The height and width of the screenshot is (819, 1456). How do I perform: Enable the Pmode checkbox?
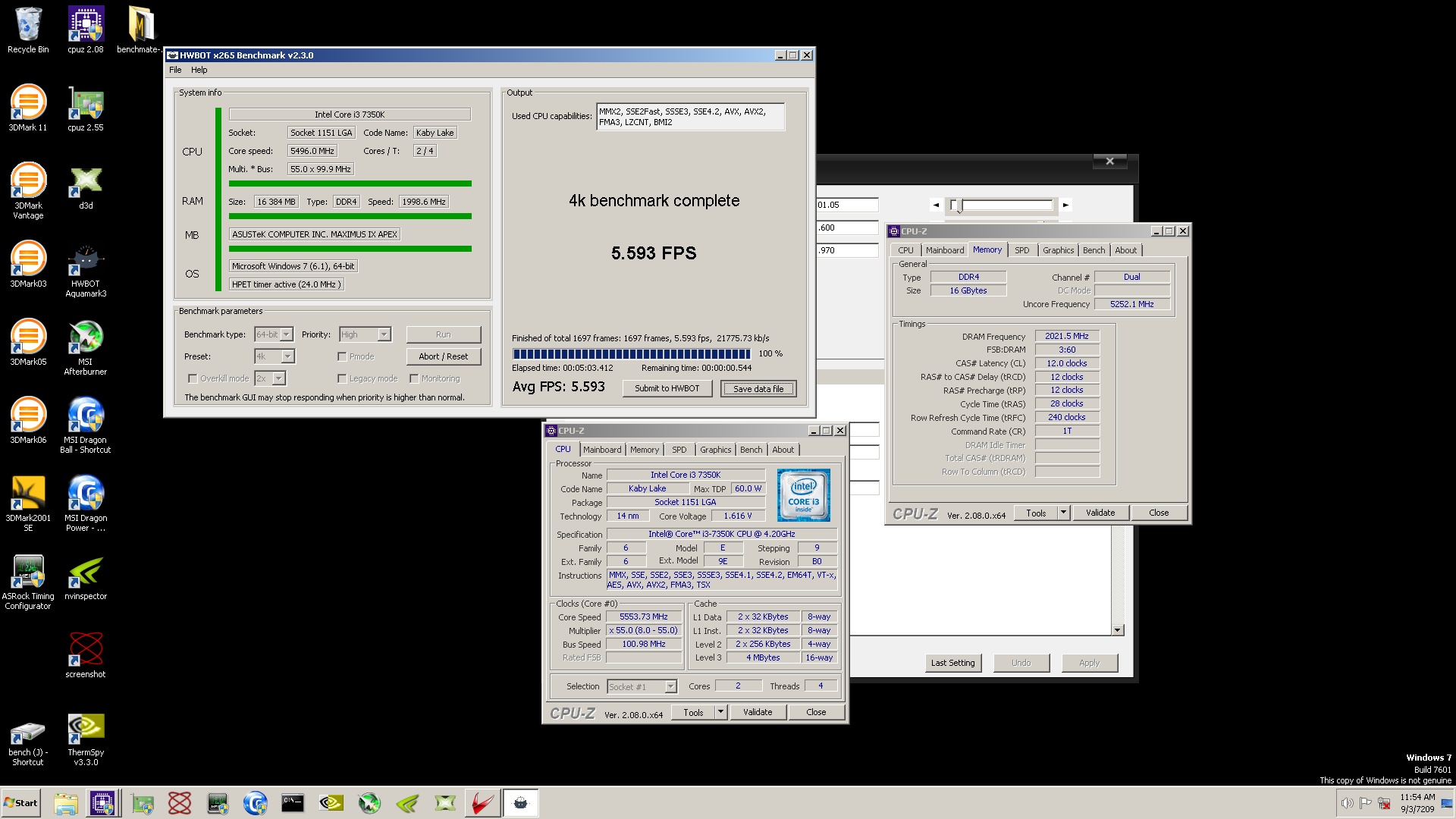click(342, 356)
